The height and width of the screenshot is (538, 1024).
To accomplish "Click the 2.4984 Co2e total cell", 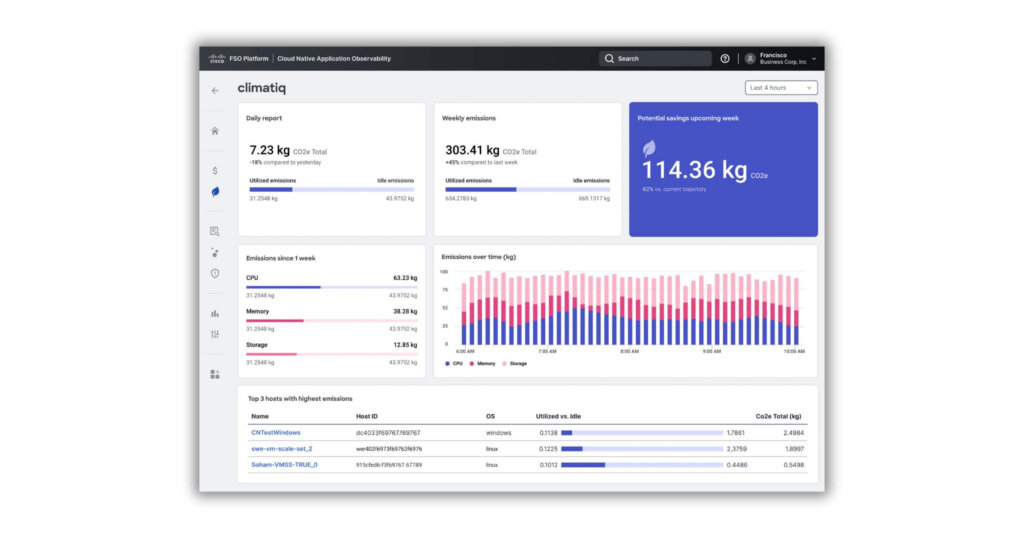I will click(793, 433).
